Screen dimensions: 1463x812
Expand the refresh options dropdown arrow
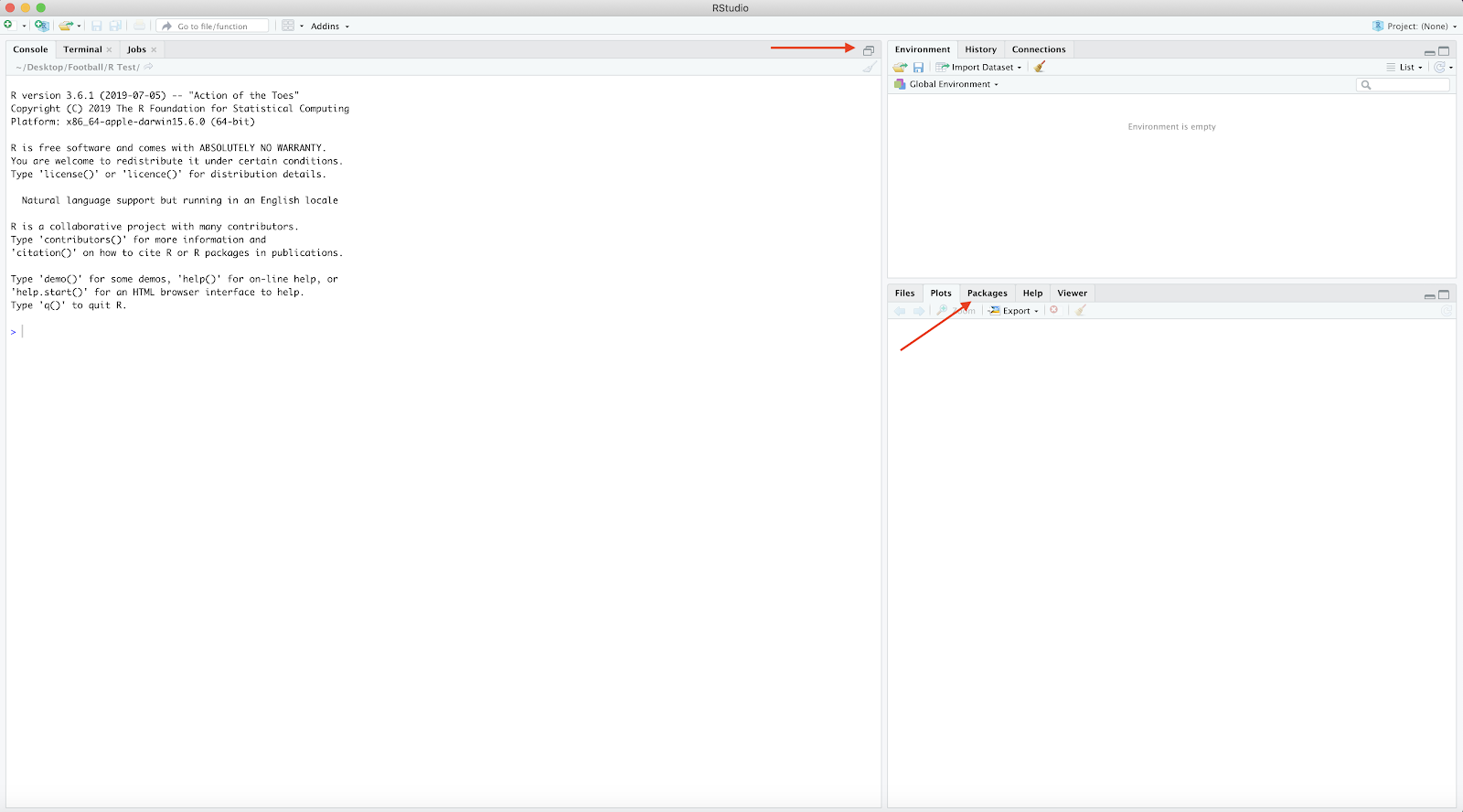(x=1451, y=68)
